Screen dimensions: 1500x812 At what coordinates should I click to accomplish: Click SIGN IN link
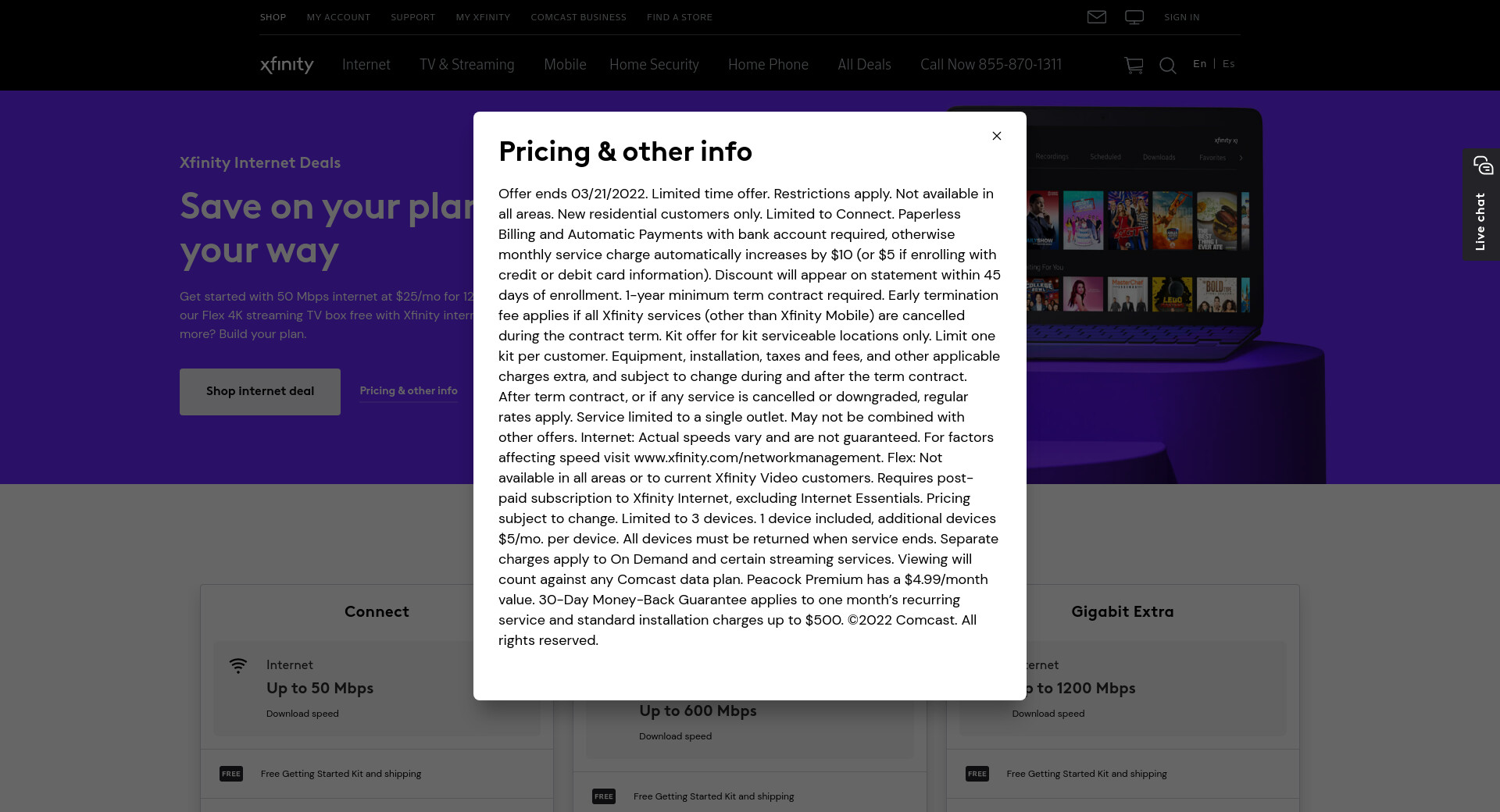pos(1181,17)
